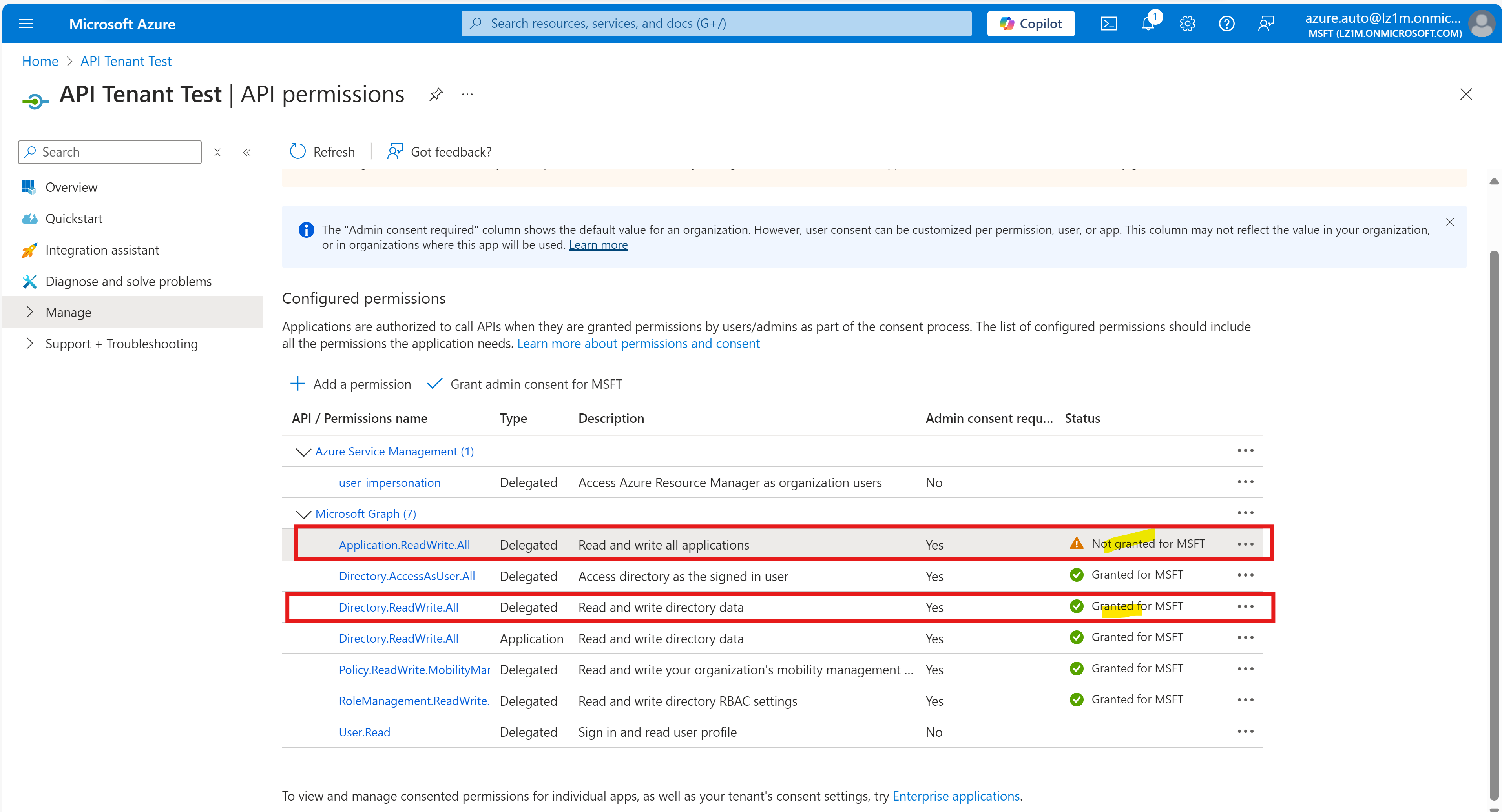This screenshot has width=1502, height=812.
Task: Open Overview in the sidebar
Action: [71, 187]
